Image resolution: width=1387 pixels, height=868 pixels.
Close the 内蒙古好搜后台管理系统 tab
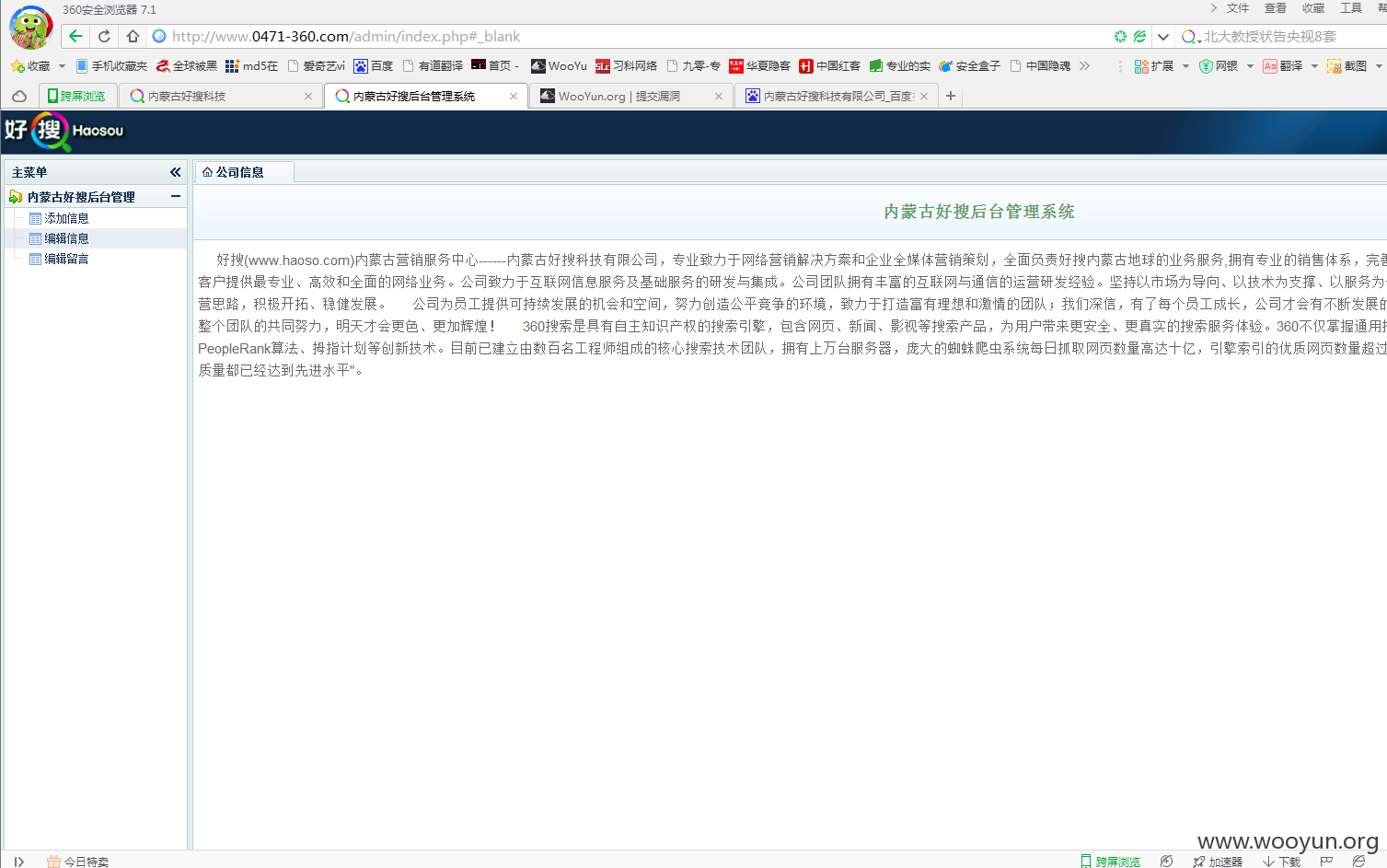513,96
